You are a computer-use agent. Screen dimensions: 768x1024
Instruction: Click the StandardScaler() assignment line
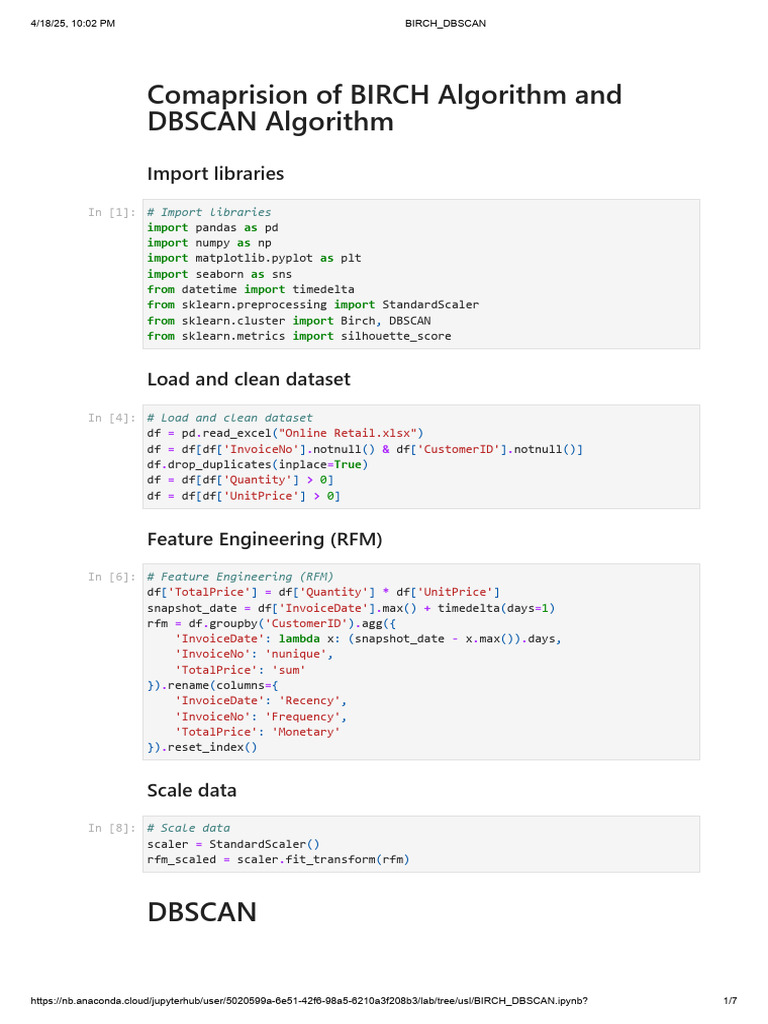point(232,843)
